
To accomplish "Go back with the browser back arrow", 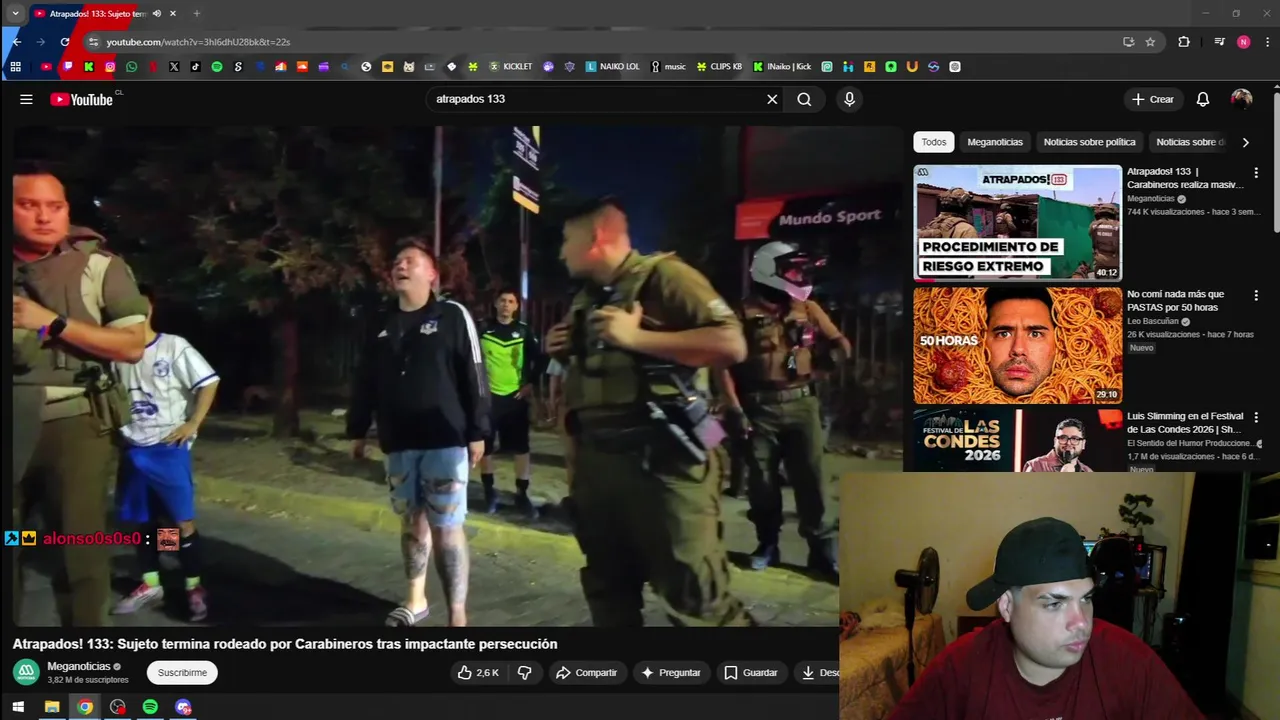I will pos(16,42).
